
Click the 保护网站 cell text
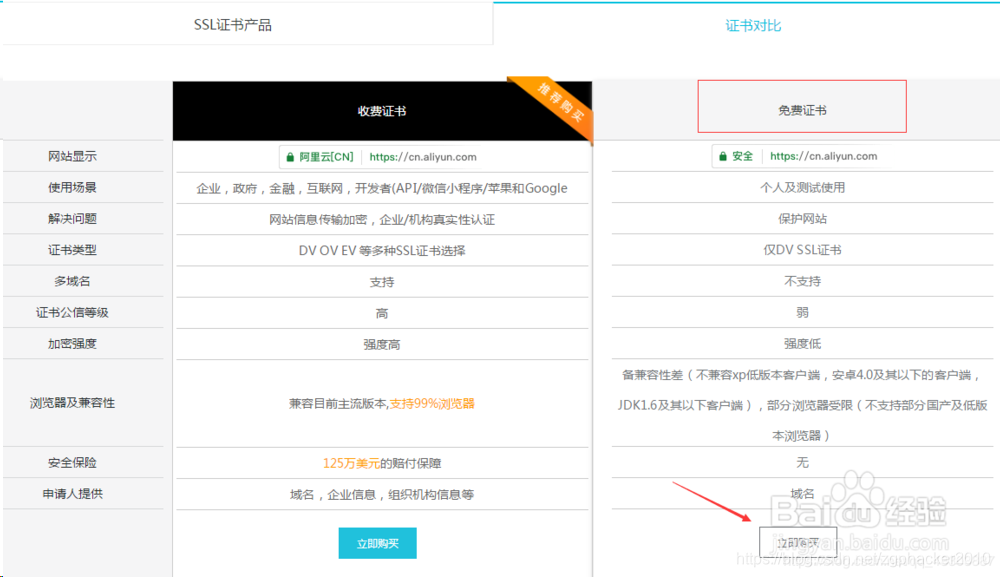tap(802, 219)
